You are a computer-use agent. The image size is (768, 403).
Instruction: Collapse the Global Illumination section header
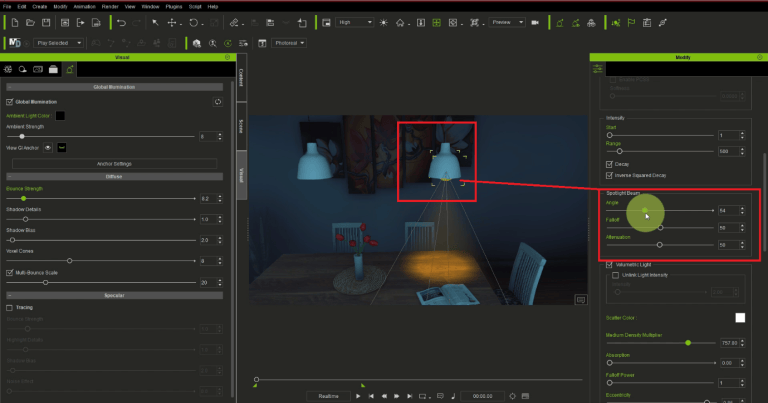[x=114, y=87]
